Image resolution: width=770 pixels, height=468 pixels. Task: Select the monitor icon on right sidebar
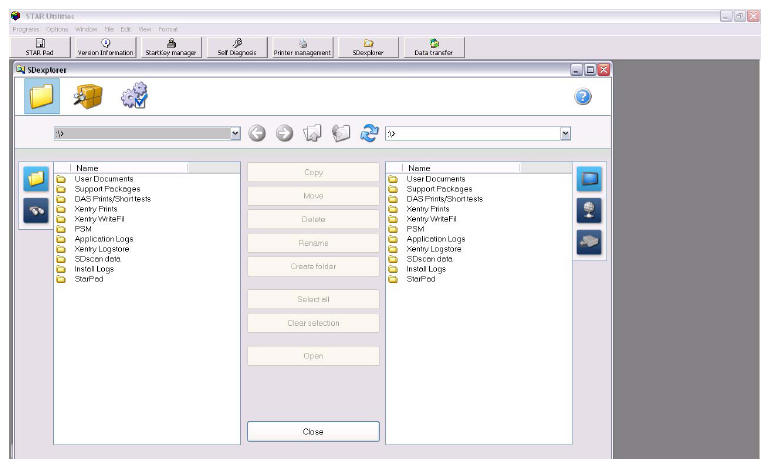(589, 180)
